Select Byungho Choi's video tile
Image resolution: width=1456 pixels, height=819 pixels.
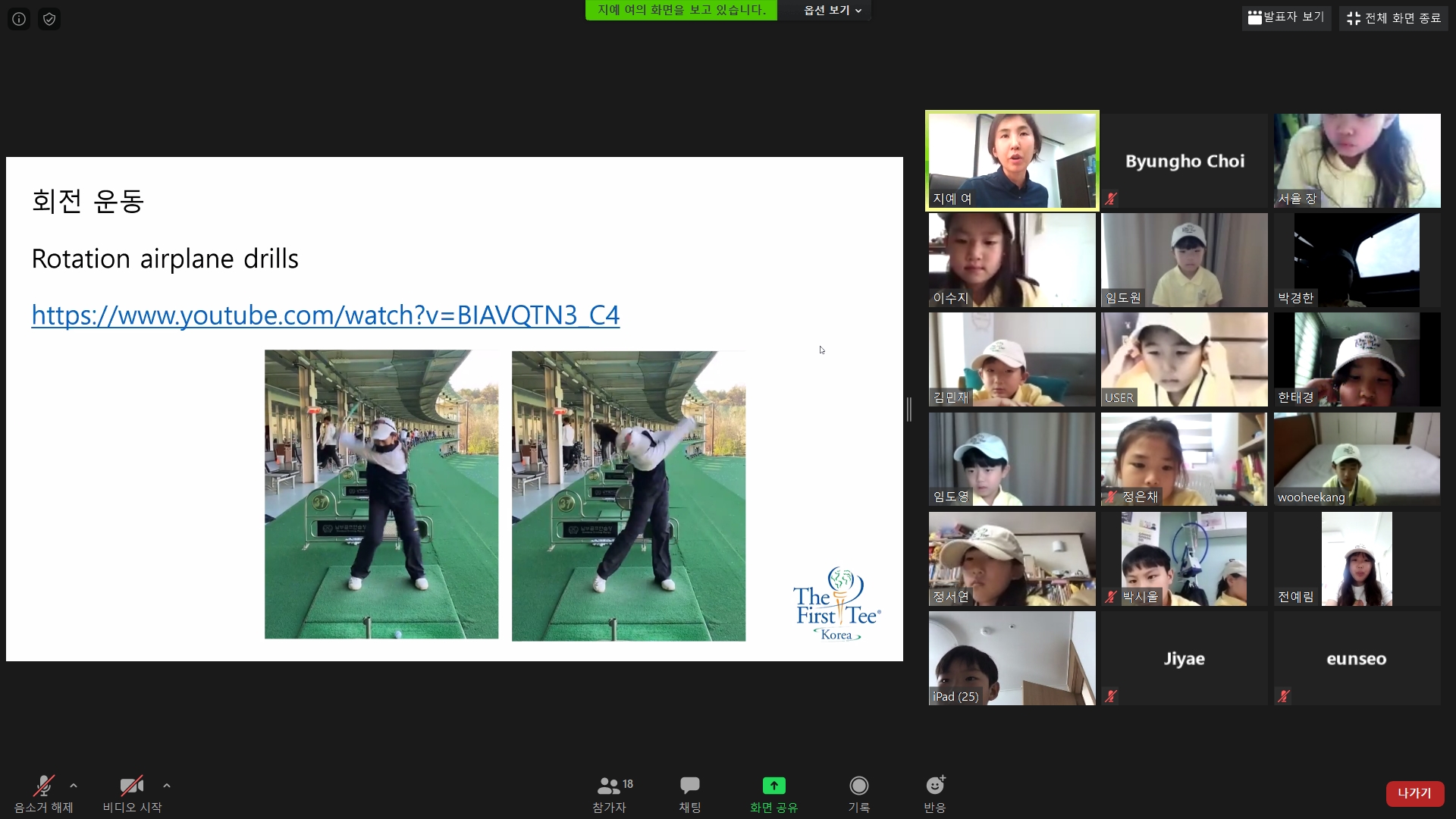[x=1185, y=161]
